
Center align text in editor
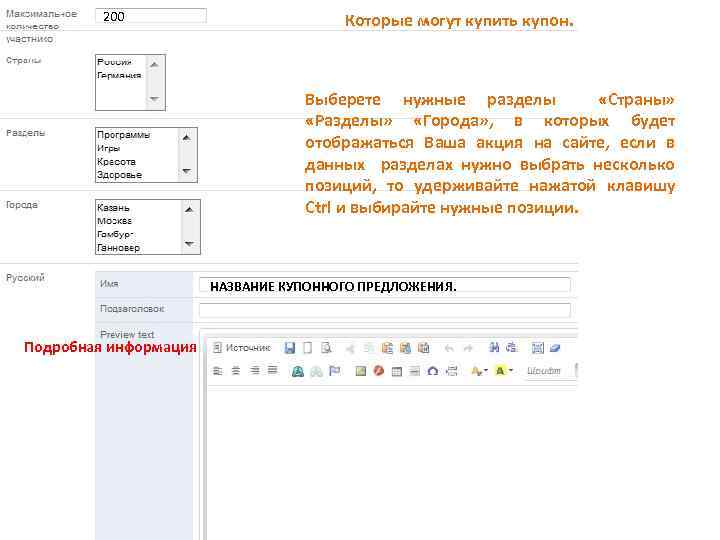tap(236, 371)
